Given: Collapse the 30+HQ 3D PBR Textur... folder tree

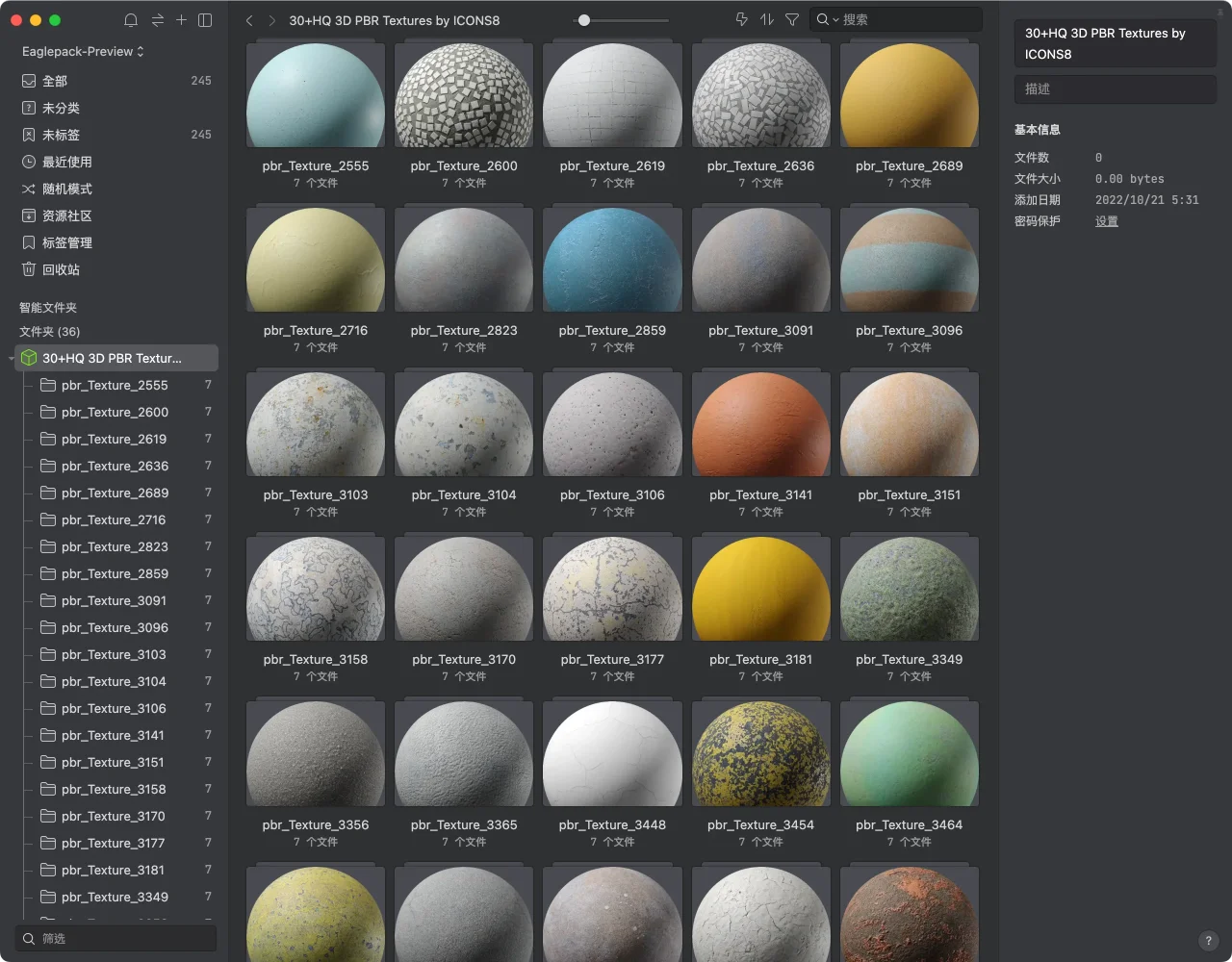Looking at the screenshot, I should click(x=11, y=359).
